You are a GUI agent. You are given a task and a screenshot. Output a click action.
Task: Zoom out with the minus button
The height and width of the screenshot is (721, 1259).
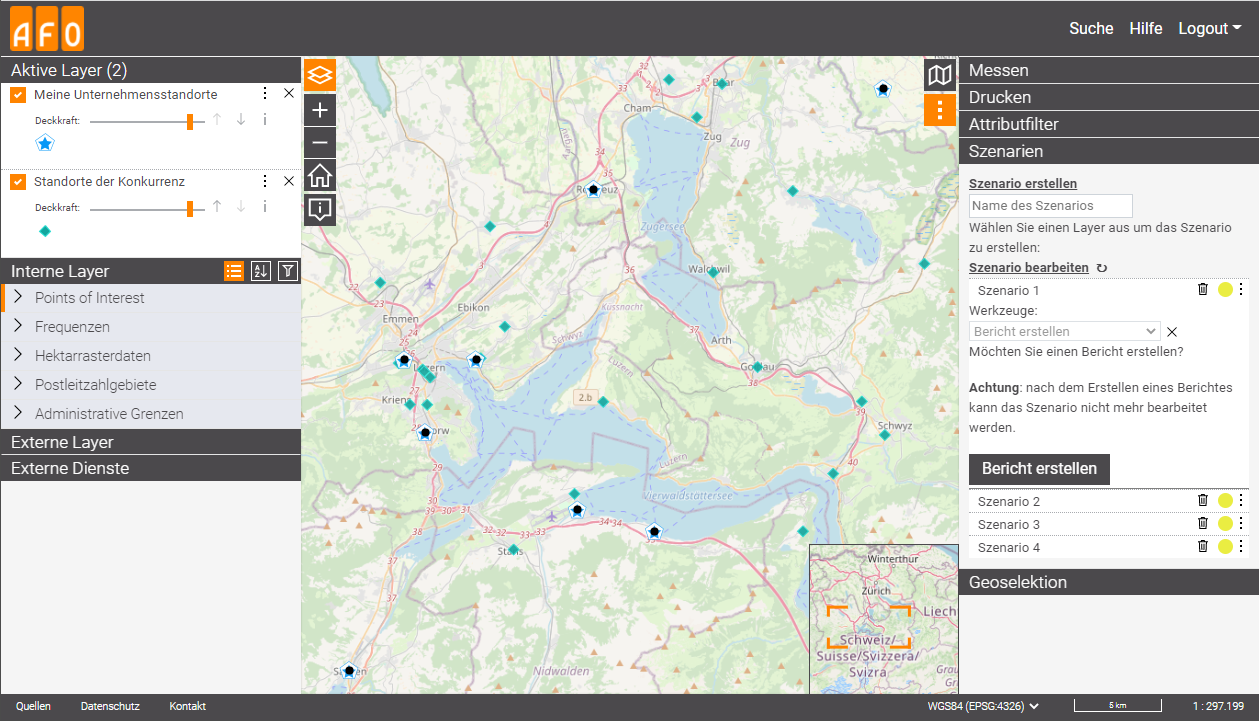320,143
